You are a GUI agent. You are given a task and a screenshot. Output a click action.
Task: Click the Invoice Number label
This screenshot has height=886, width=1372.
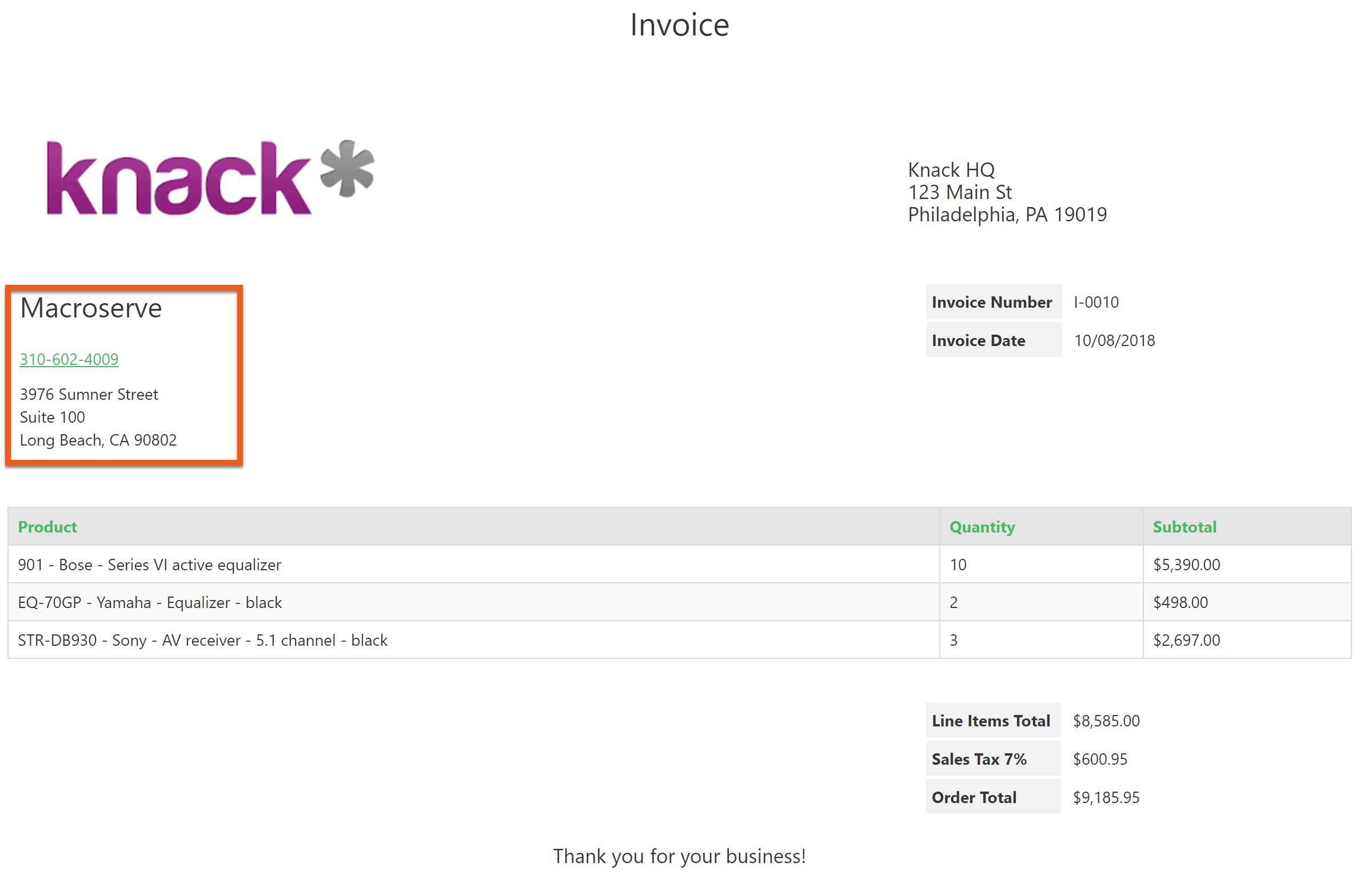[x=992, y=302]
